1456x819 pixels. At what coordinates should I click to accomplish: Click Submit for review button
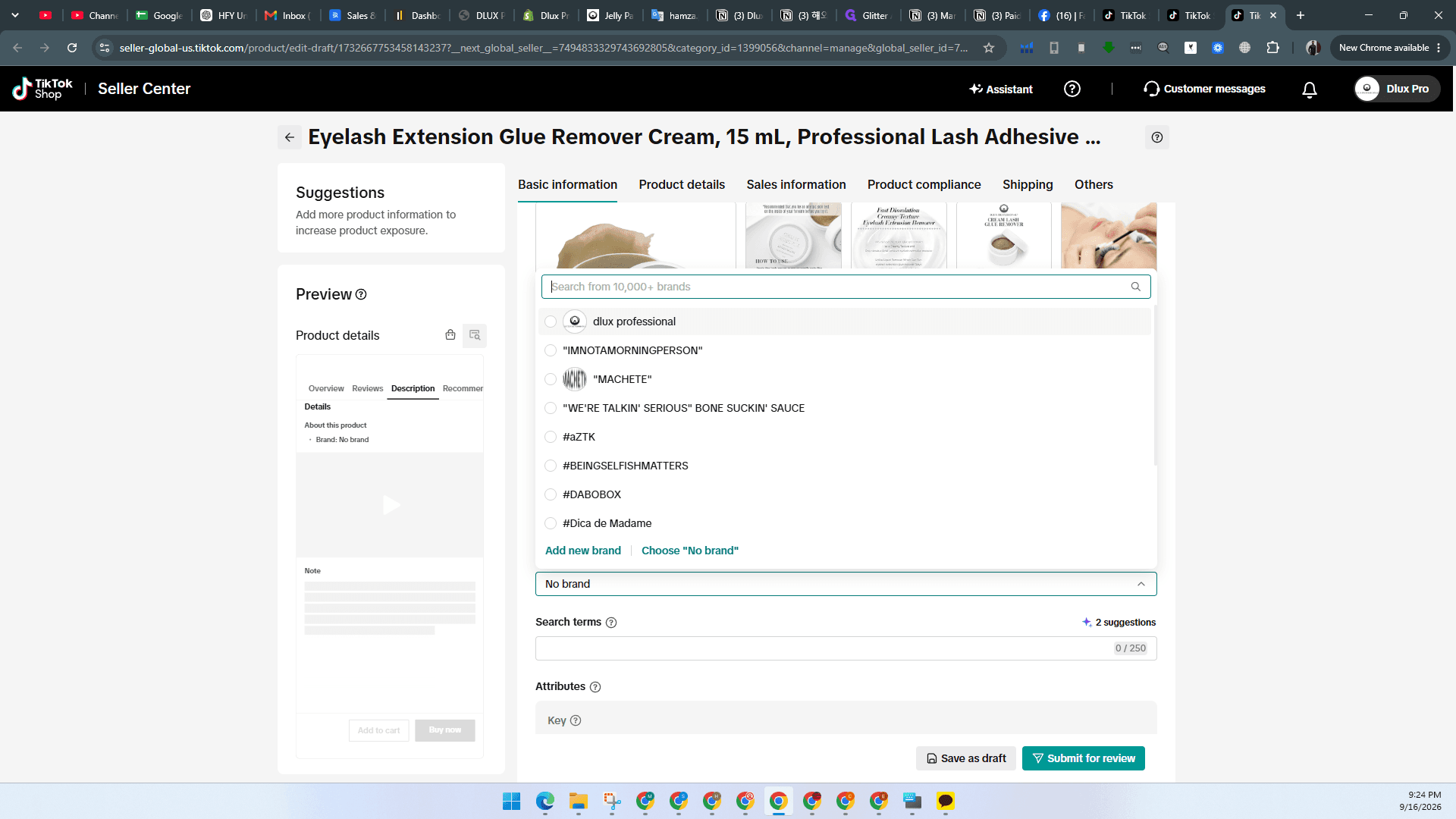pos(1083,758)
